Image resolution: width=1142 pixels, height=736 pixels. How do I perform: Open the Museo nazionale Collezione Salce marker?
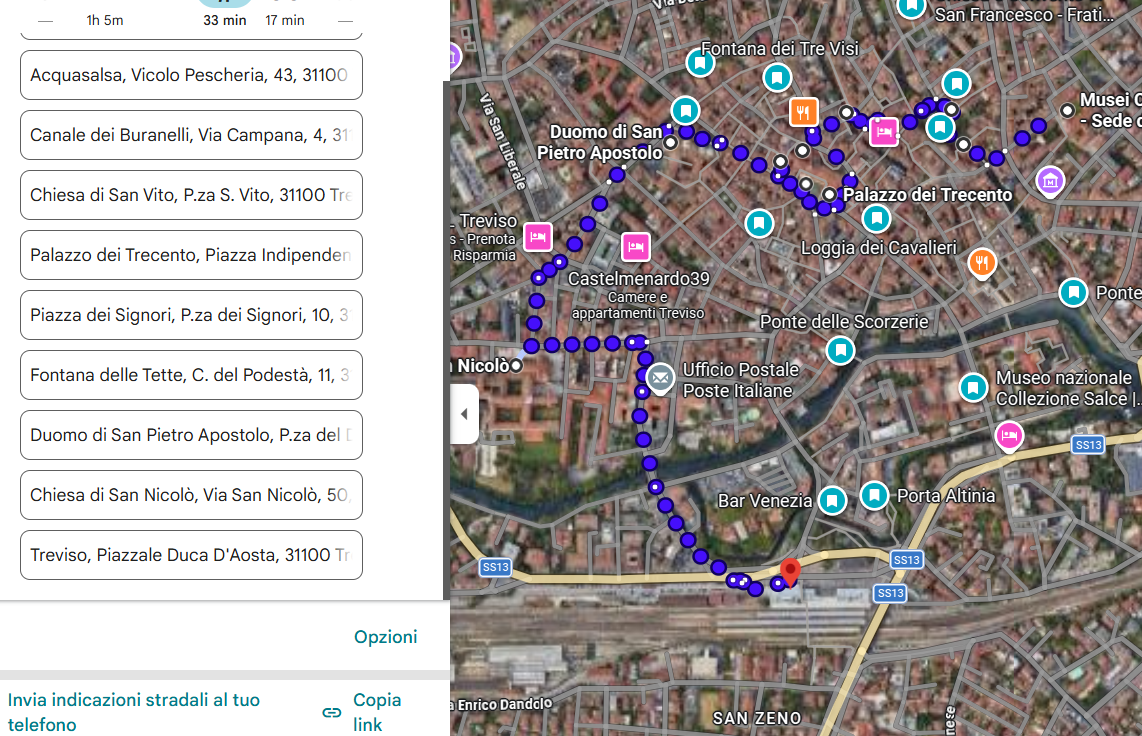tap(973, 387)
